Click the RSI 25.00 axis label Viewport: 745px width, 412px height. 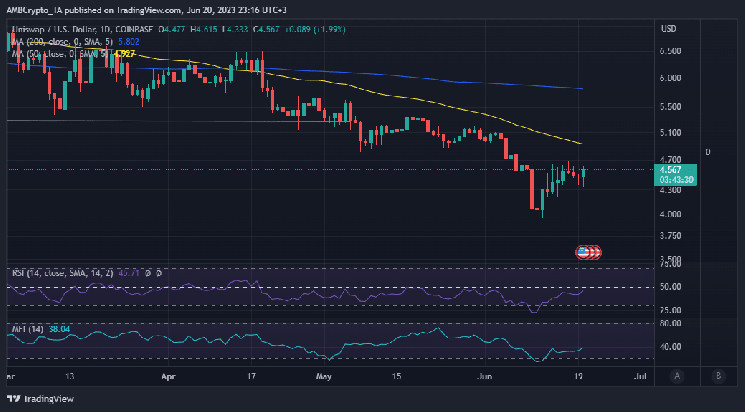pyautogui.click(x=670, y=310)
